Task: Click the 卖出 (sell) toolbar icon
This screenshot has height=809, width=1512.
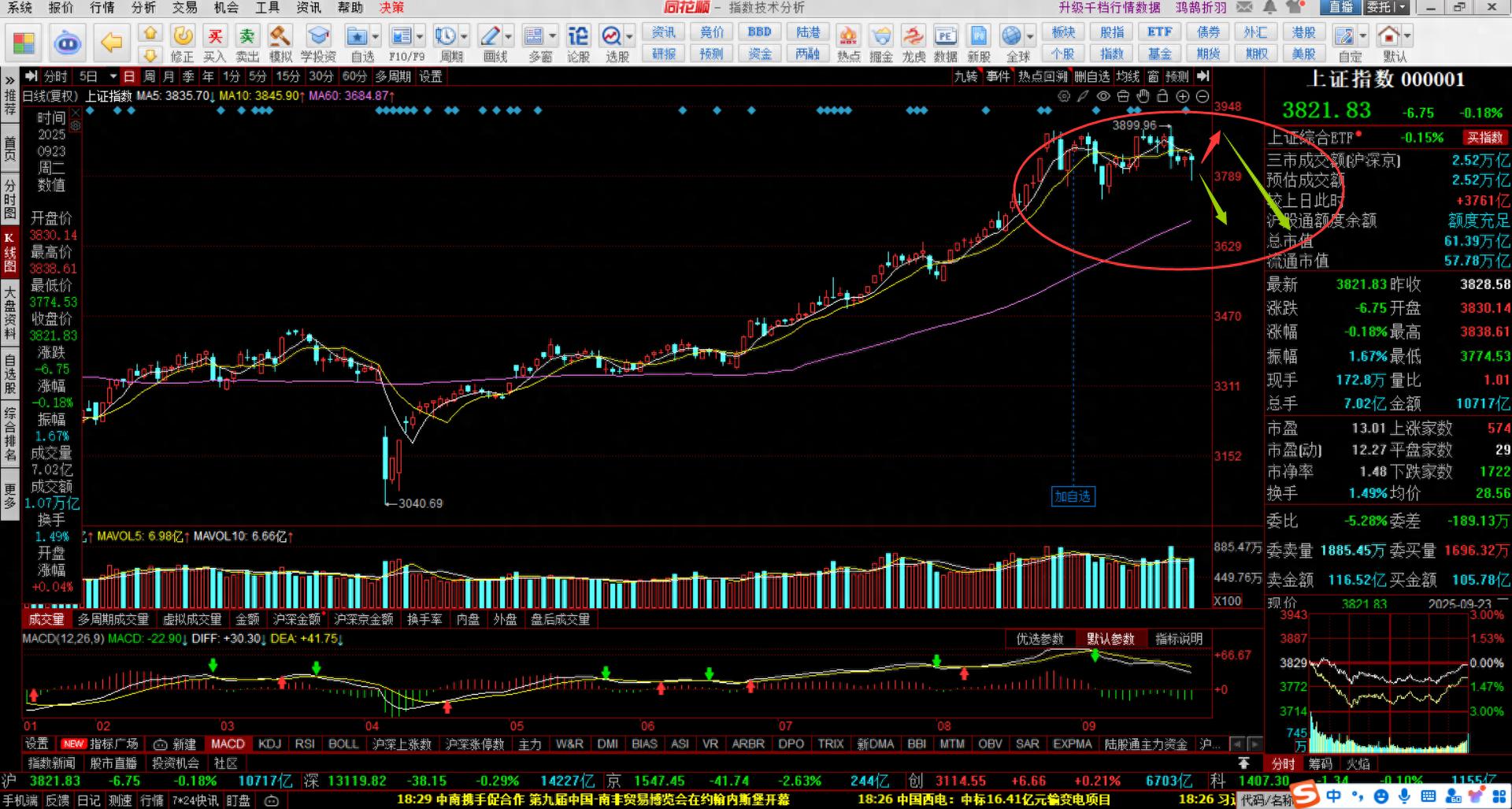Action: tap(247, 43)
